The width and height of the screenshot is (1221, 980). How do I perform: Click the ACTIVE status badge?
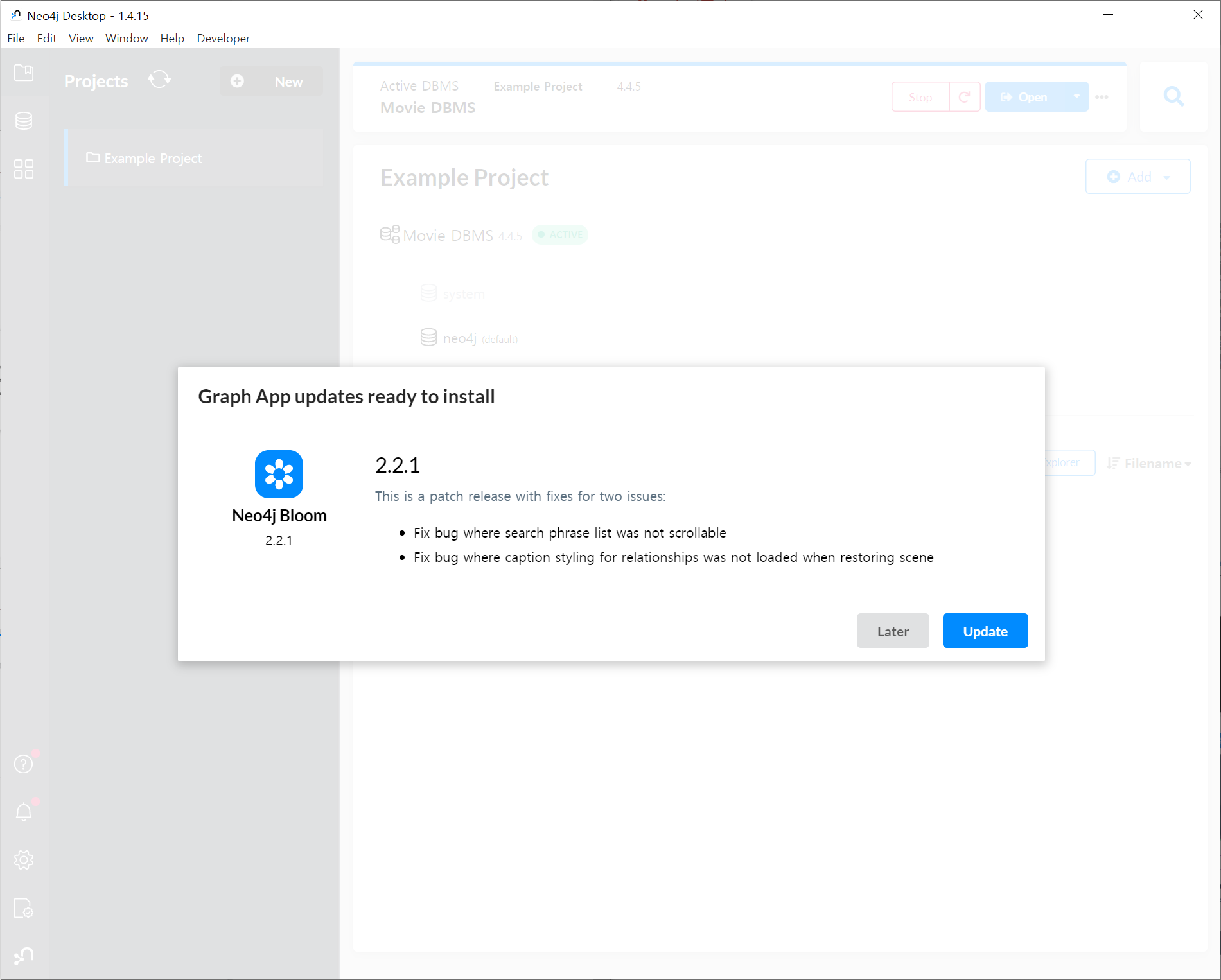pos(560,235)
